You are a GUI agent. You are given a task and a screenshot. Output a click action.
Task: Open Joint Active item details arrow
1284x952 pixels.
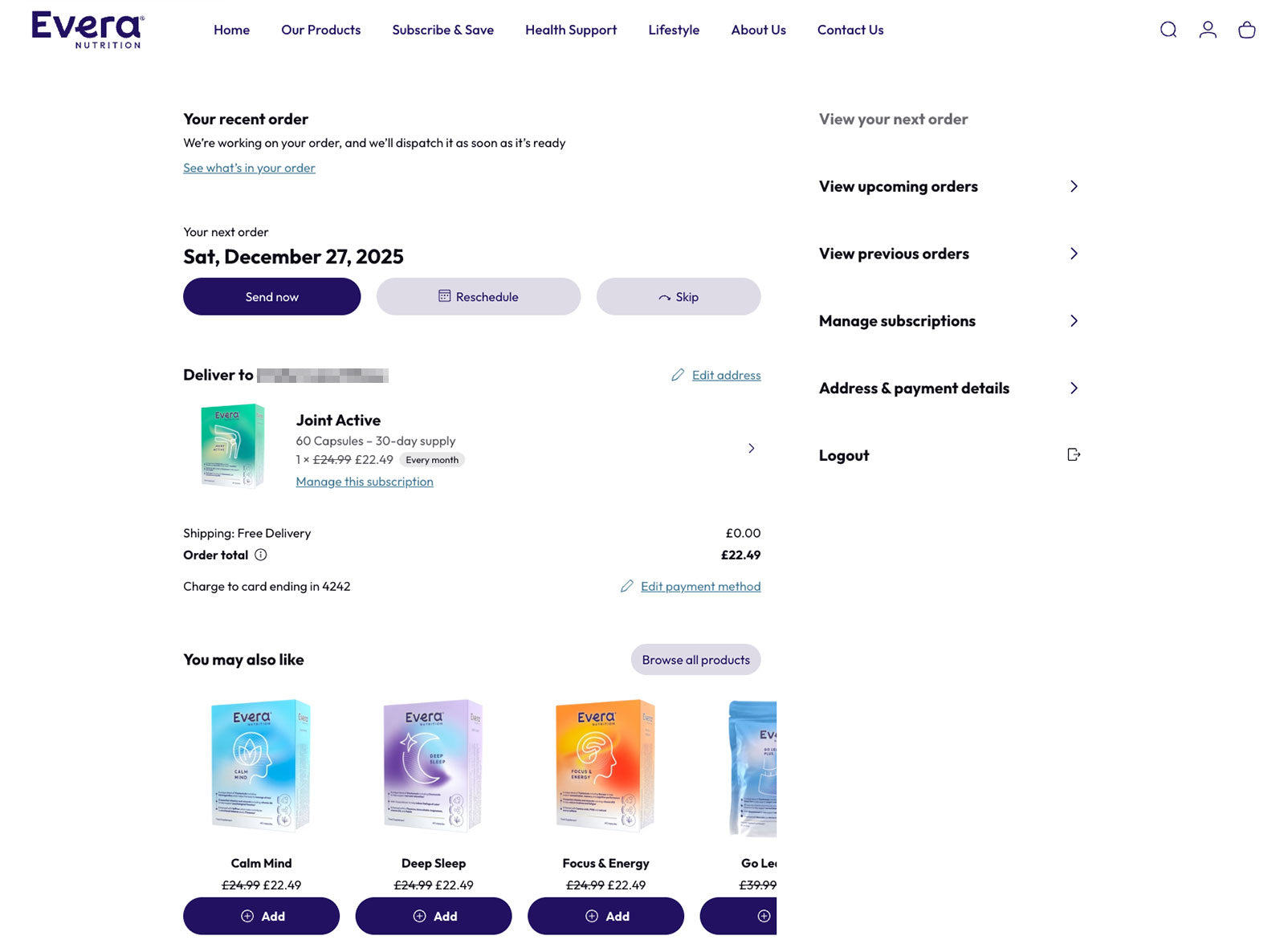[751, 448]
